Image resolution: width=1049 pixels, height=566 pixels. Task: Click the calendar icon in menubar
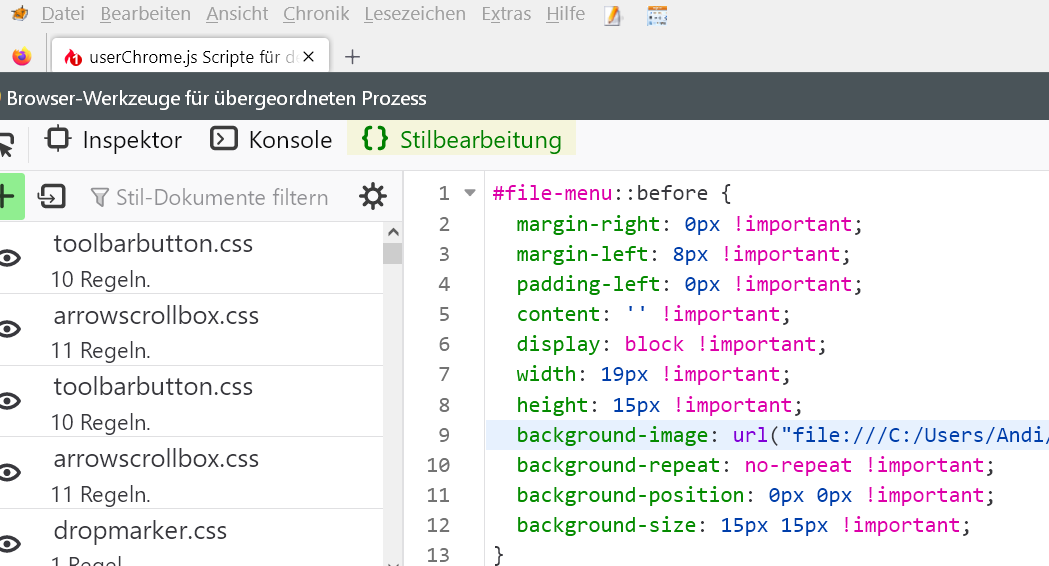pos(657,15)
